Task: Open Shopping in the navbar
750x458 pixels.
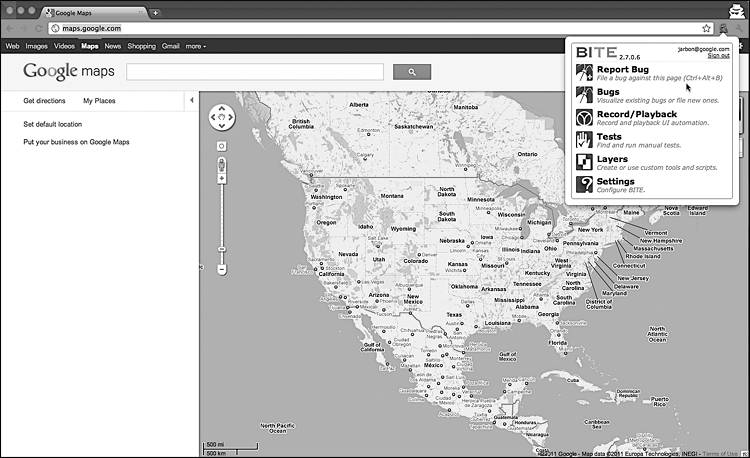Action: pos(142,46)
